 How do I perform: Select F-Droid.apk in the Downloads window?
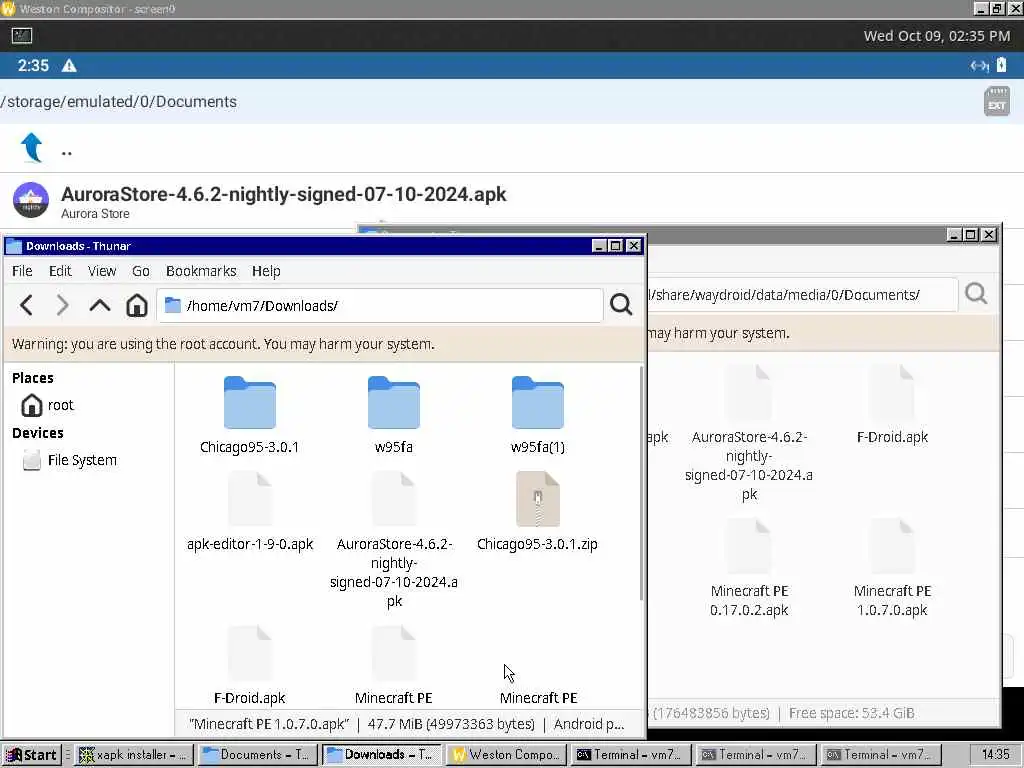pyautogui.click(x=249, y=665)
